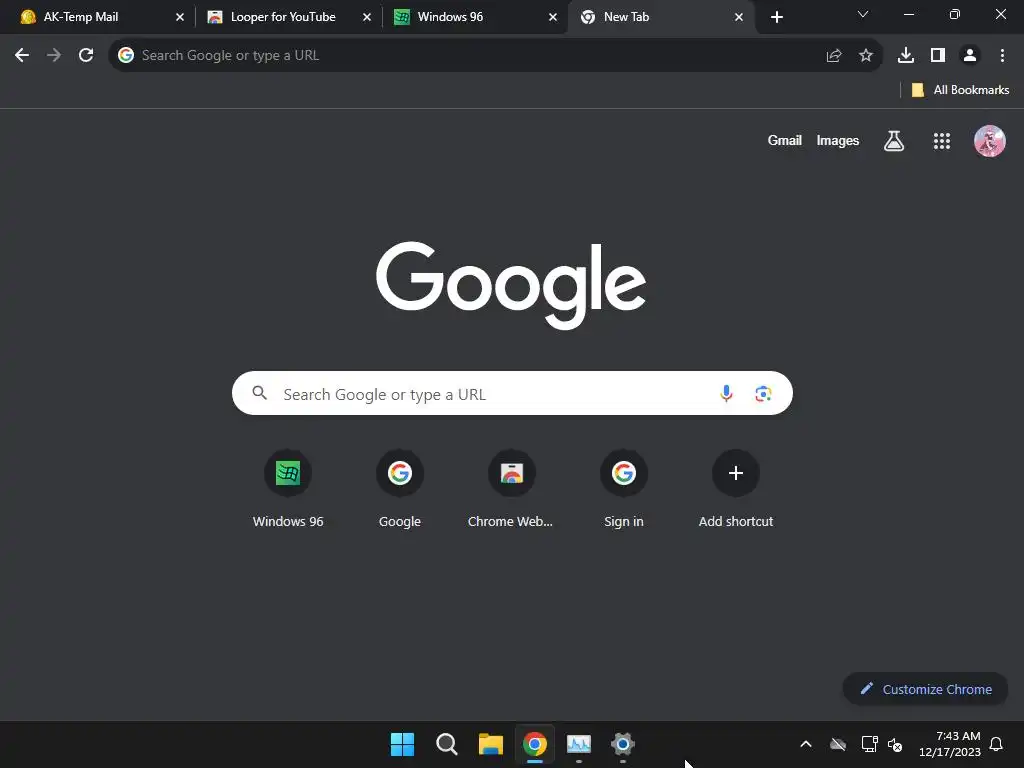This screenshot has height=768, width=1024.
Task: Click the Google logo doodle
Action: coord(511,285)
